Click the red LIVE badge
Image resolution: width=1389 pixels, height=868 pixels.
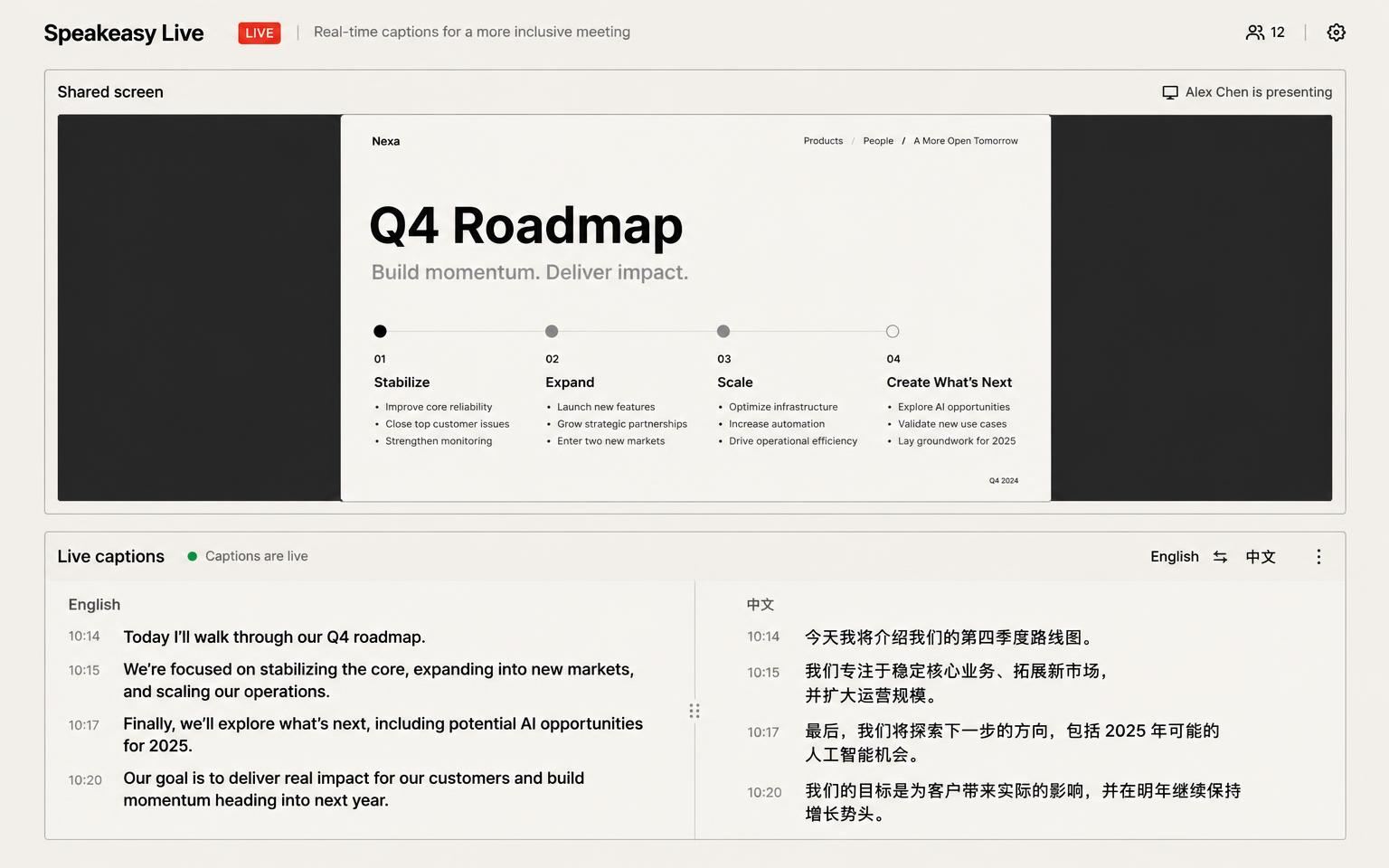point(260,33)
